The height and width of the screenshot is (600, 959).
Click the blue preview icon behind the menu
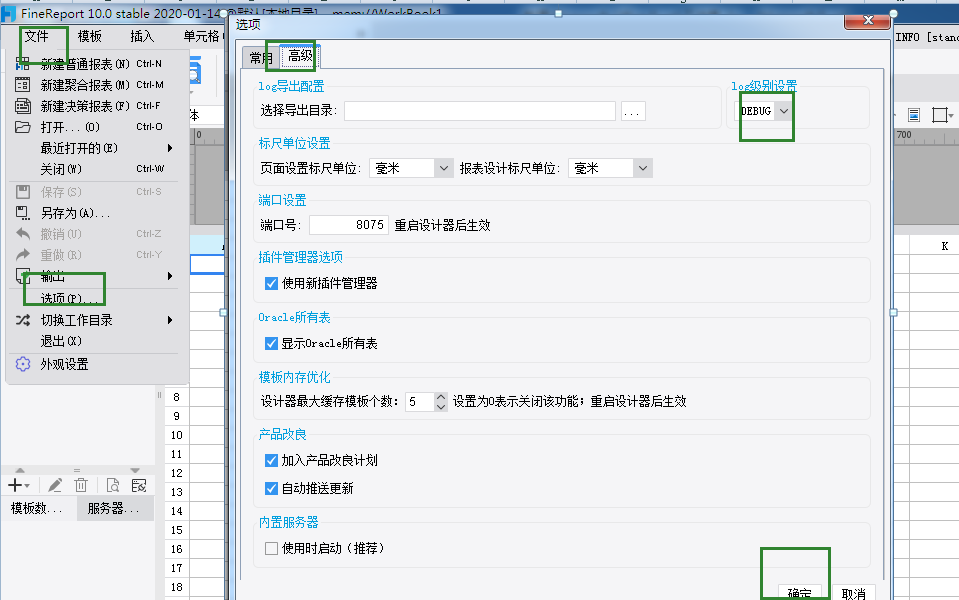click(x=194, y=70)
